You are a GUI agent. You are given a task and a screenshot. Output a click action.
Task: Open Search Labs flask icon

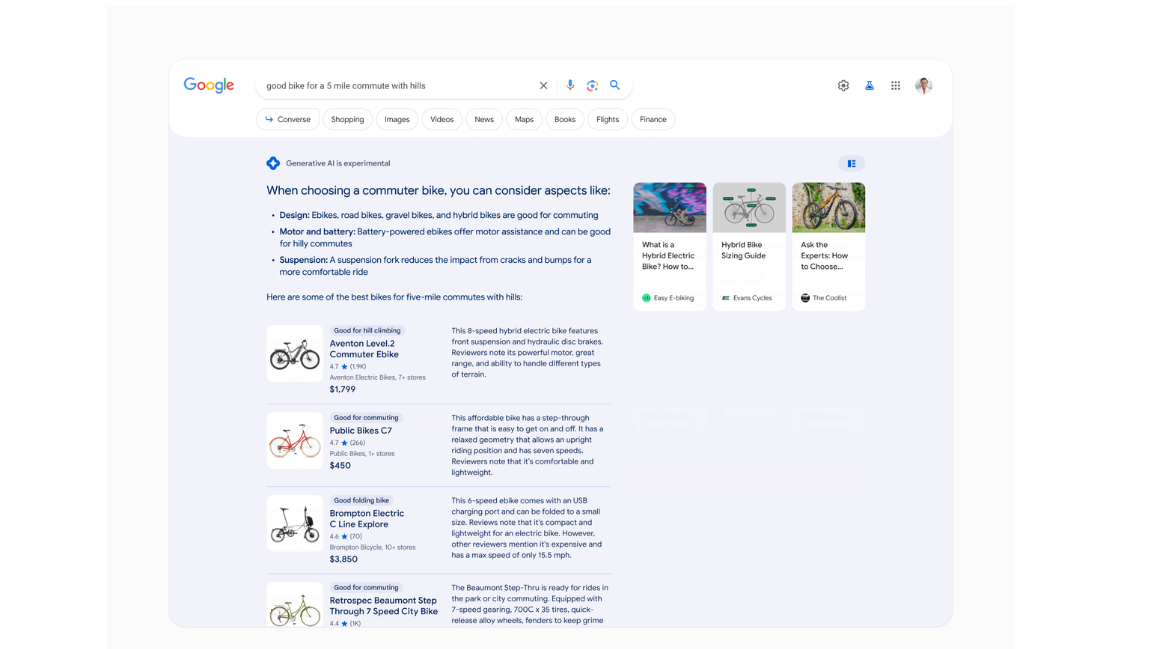(869, 85)
